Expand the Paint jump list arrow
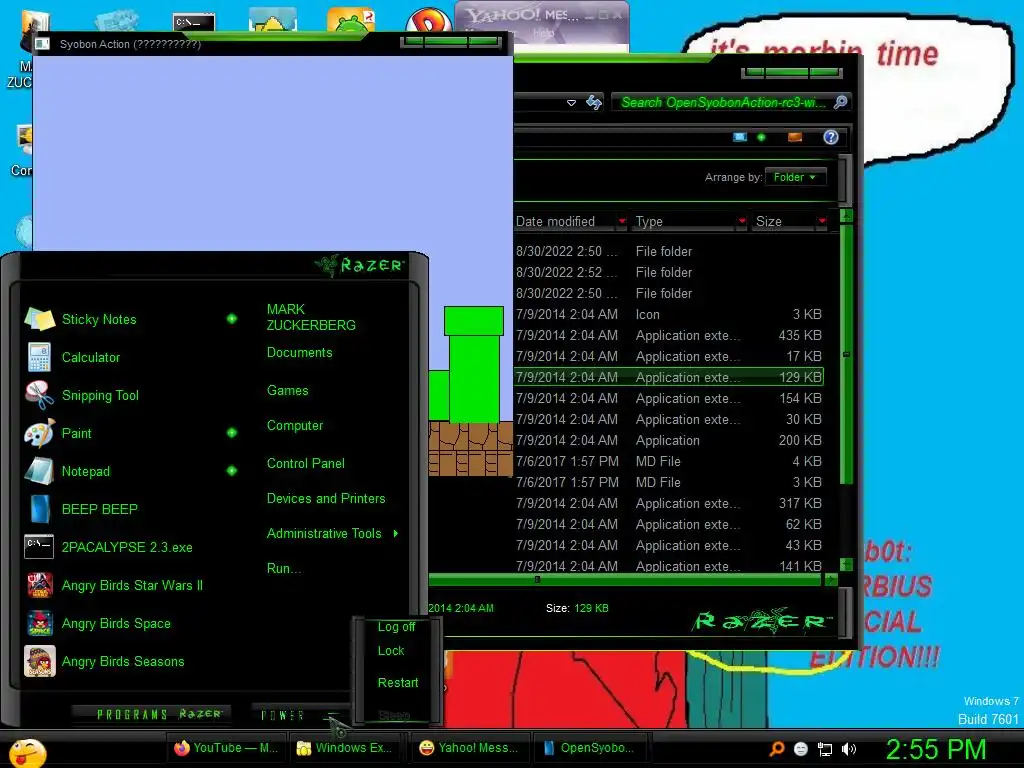This screenshot has width=1024, height=768. [x=232, y=432]
